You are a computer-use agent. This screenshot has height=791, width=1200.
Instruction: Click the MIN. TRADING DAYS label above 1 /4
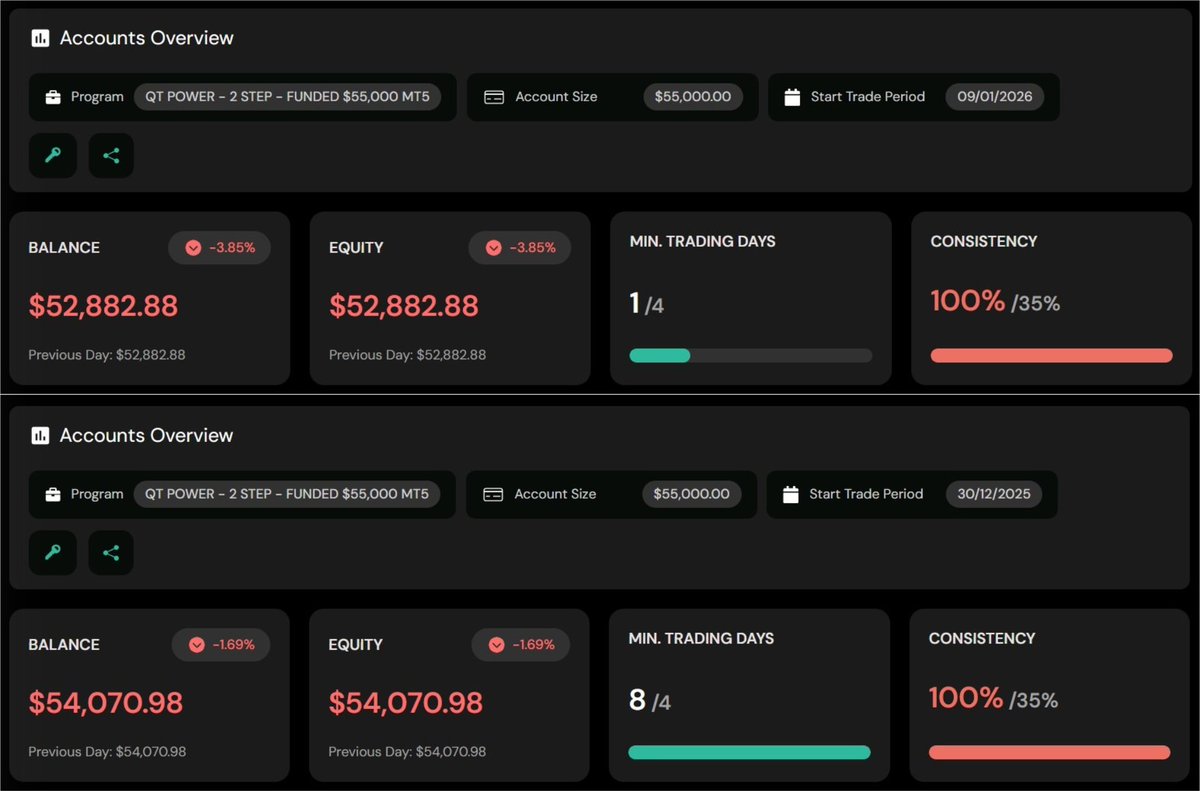703,241
